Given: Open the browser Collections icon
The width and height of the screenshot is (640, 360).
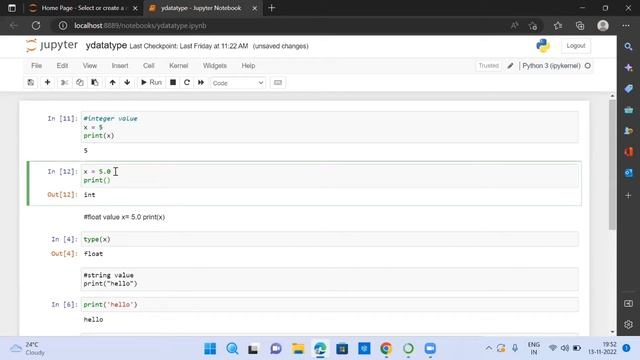Looking at the screenshot, I should 580,26.
